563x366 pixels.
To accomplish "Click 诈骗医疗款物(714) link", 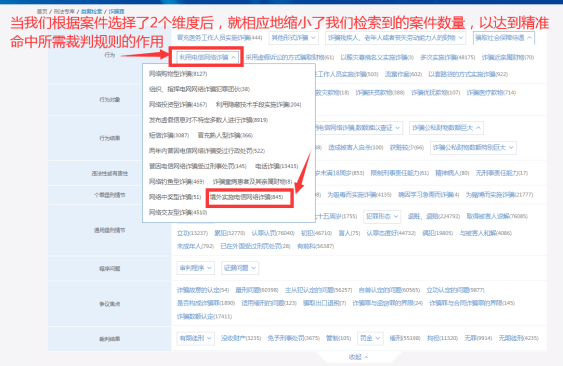I will (491, 93).
